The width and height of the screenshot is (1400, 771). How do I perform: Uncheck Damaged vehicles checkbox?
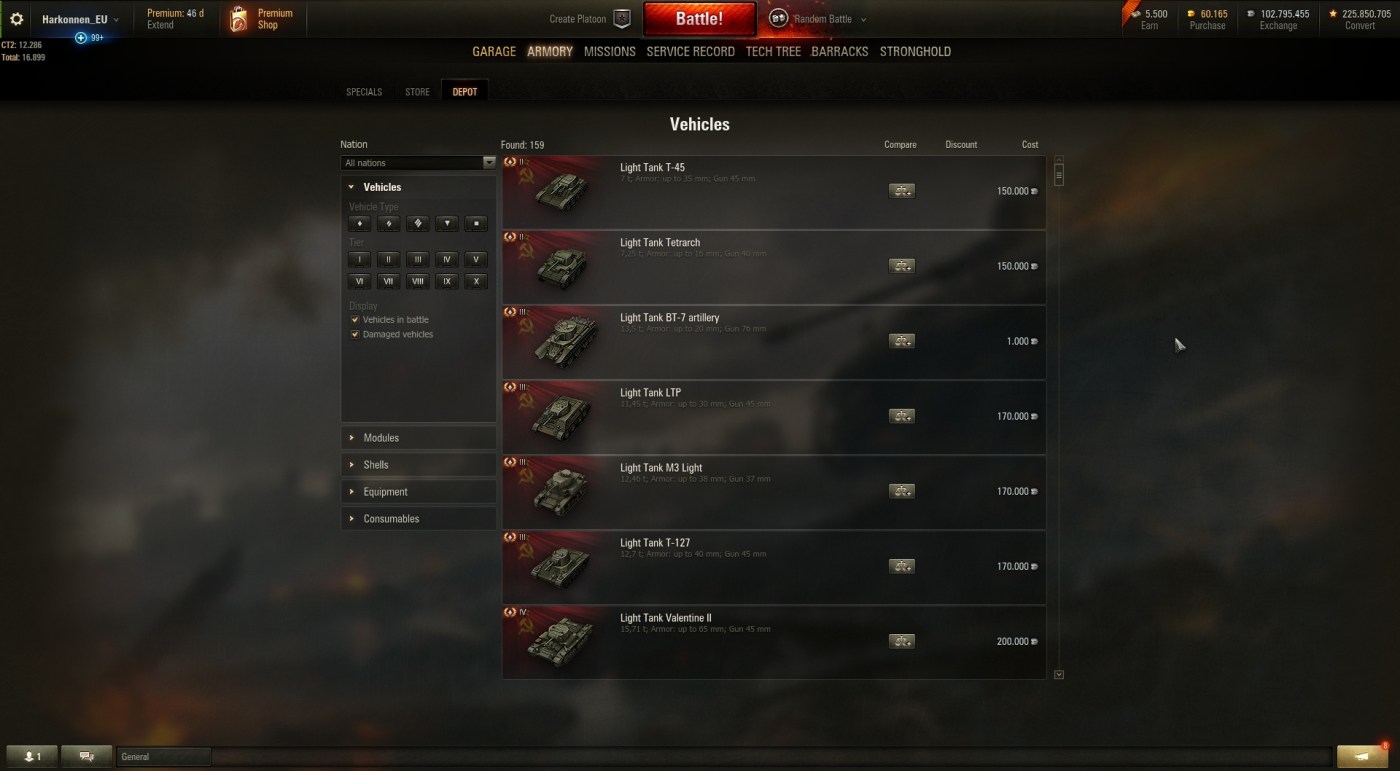355,334
